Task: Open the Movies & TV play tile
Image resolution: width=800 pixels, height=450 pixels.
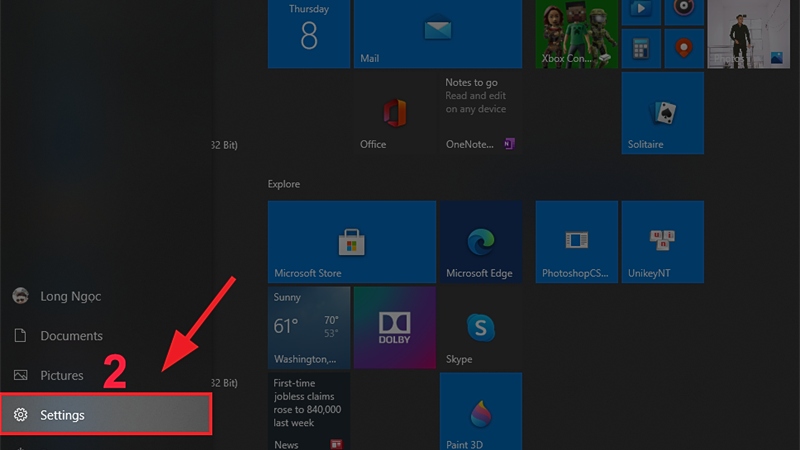Action: pos(641,12)
